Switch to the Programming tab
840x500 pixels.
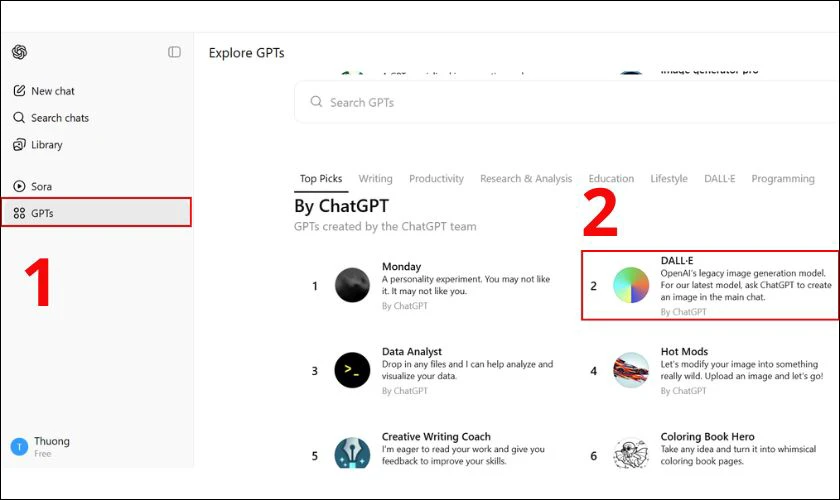coord(783,178)
